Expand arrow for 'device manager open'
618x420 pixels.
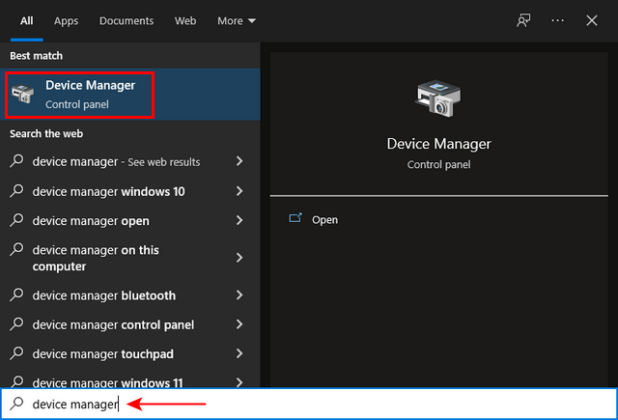(x=239, y=221)
